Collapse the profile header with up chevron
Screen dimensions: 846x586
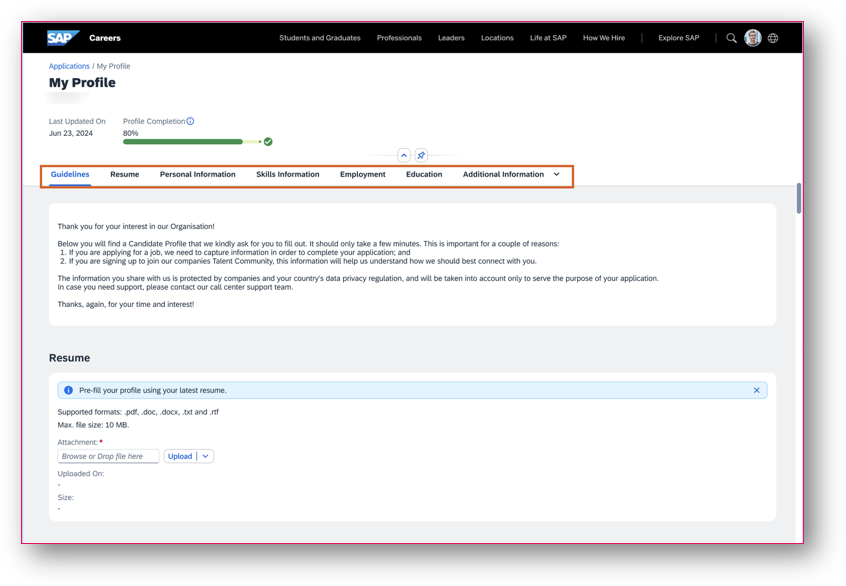point(404,155)
